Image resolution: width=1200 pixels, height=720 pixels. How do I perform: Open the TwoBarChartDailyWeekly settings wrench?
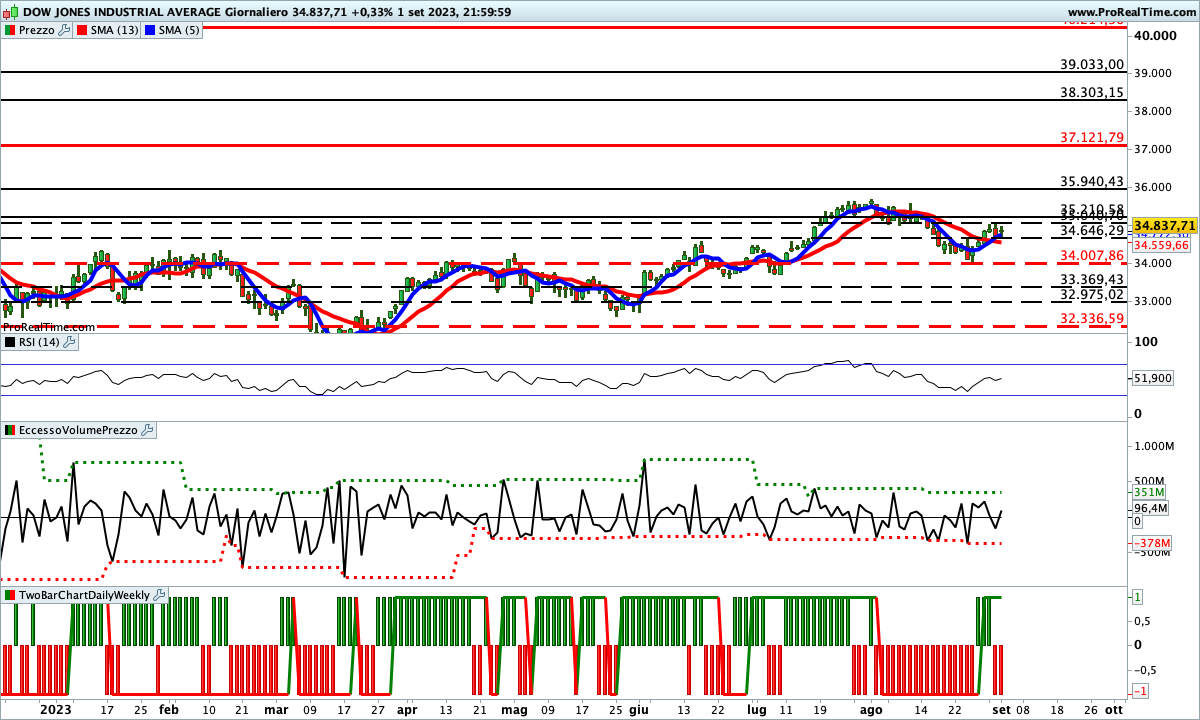click(x=160, y=595)
